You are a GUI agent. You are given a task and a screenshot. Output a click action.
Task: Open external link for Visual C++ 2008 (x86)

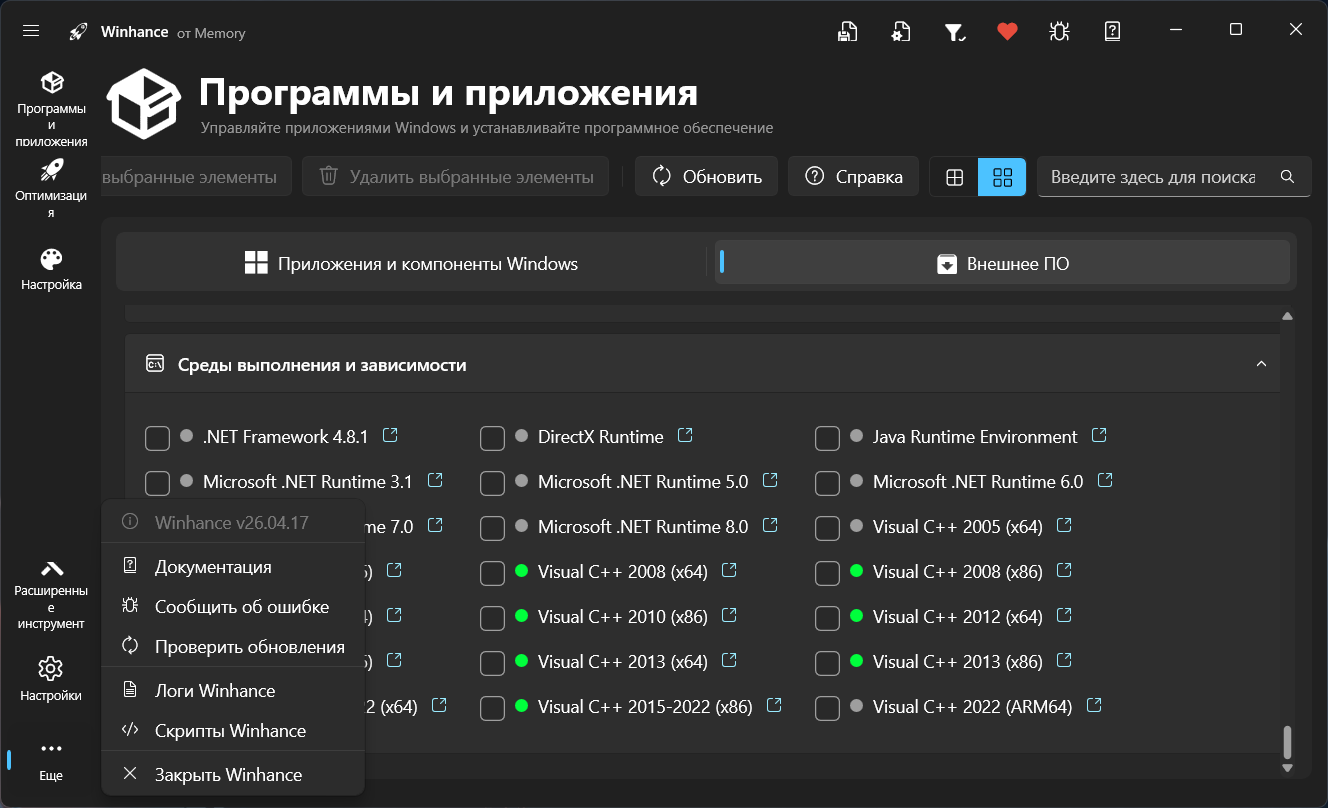point(1064,570)
